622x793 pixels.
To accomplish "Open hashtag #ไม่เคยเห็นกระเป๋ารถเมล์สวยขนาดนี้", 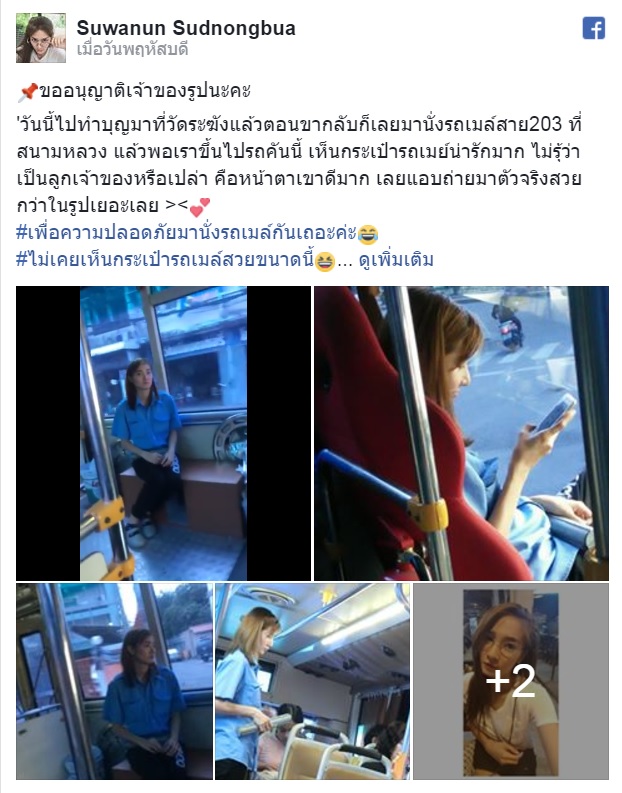I will click(165, 260).
